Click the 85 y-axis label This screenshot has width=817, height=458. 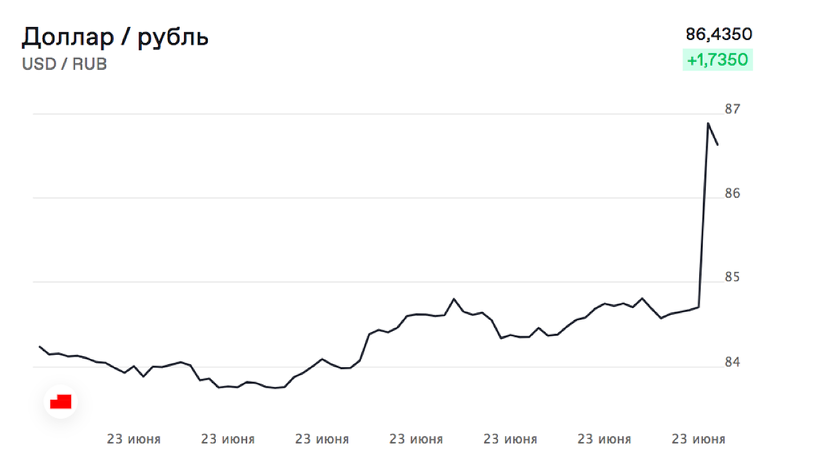coord(732,277)
